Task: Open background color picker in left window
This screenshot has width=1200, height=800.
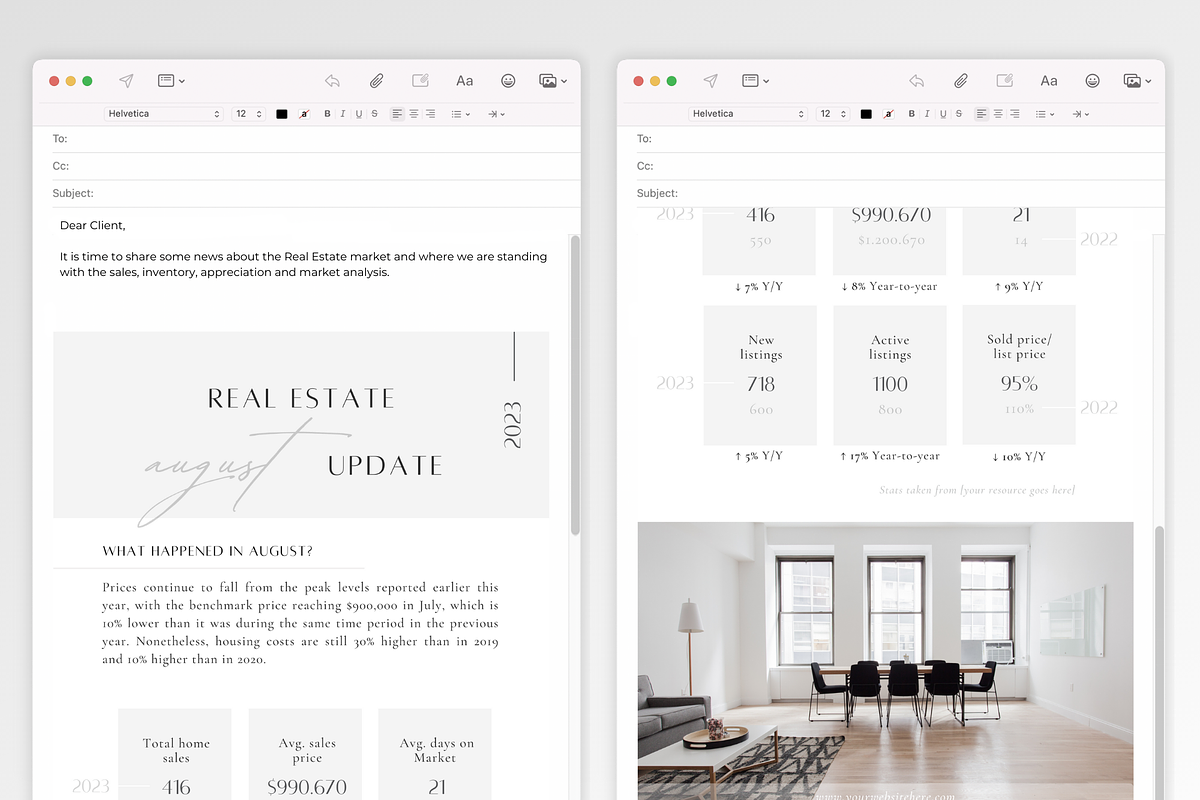Action: coord(304,114)
